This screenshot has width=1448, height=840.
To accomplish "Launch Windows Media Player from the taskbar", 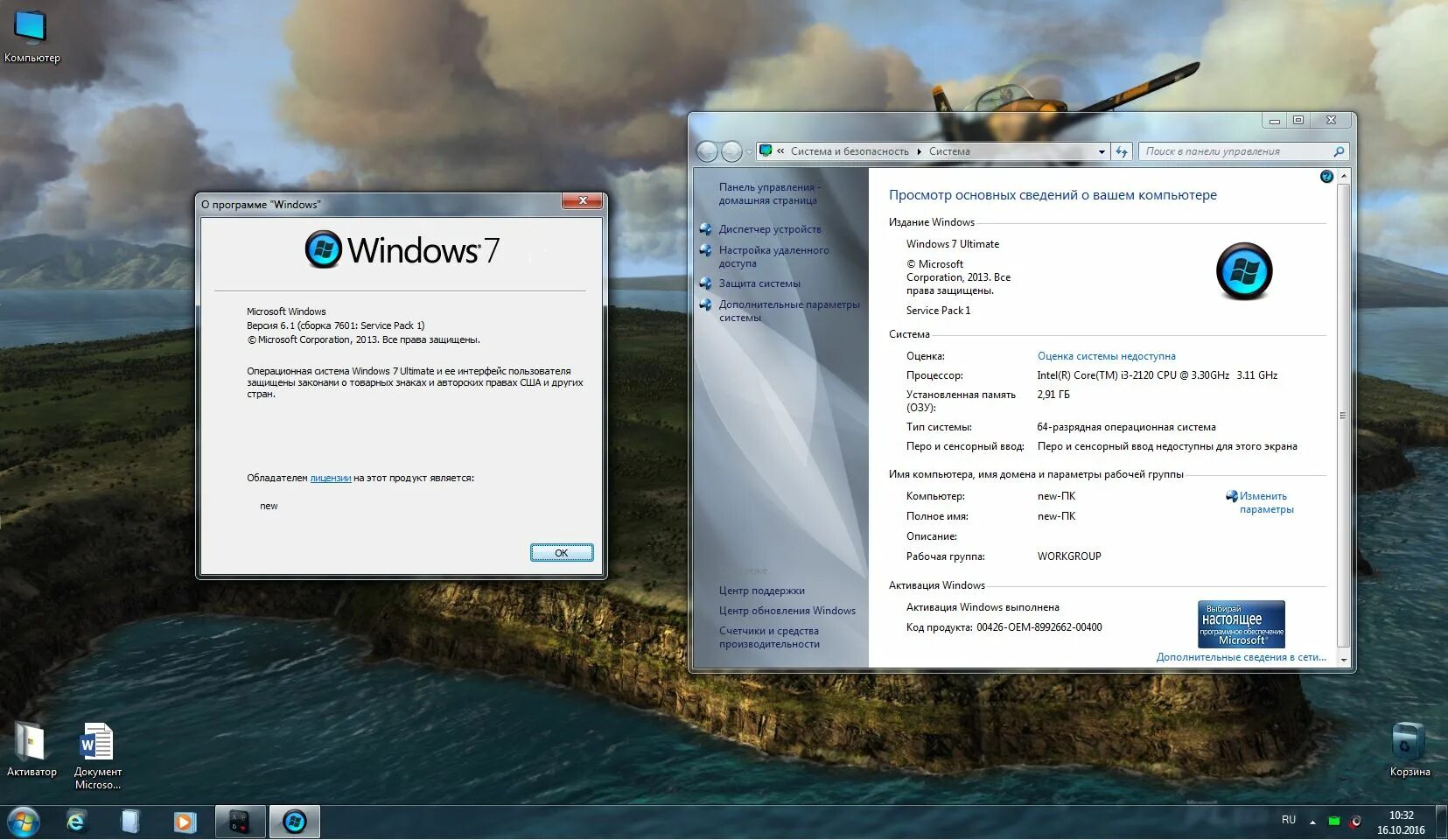I will (184, 821).
